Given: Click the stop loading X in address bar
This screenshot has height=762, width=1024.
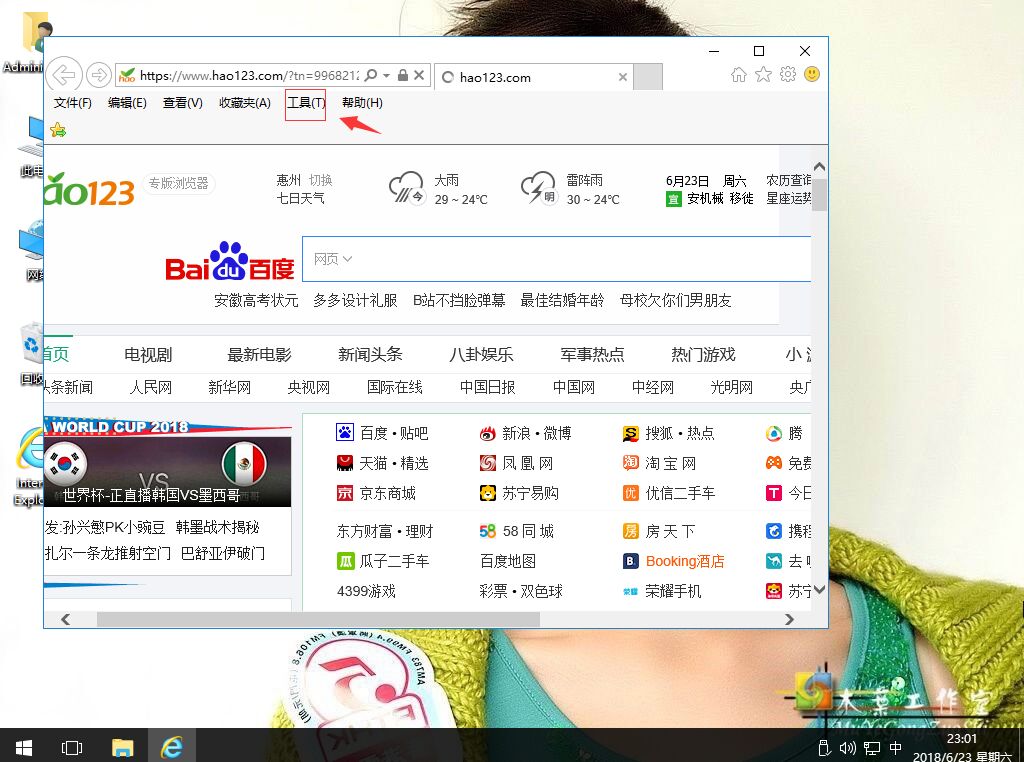Looking at the screenshot, I should 419,75.
